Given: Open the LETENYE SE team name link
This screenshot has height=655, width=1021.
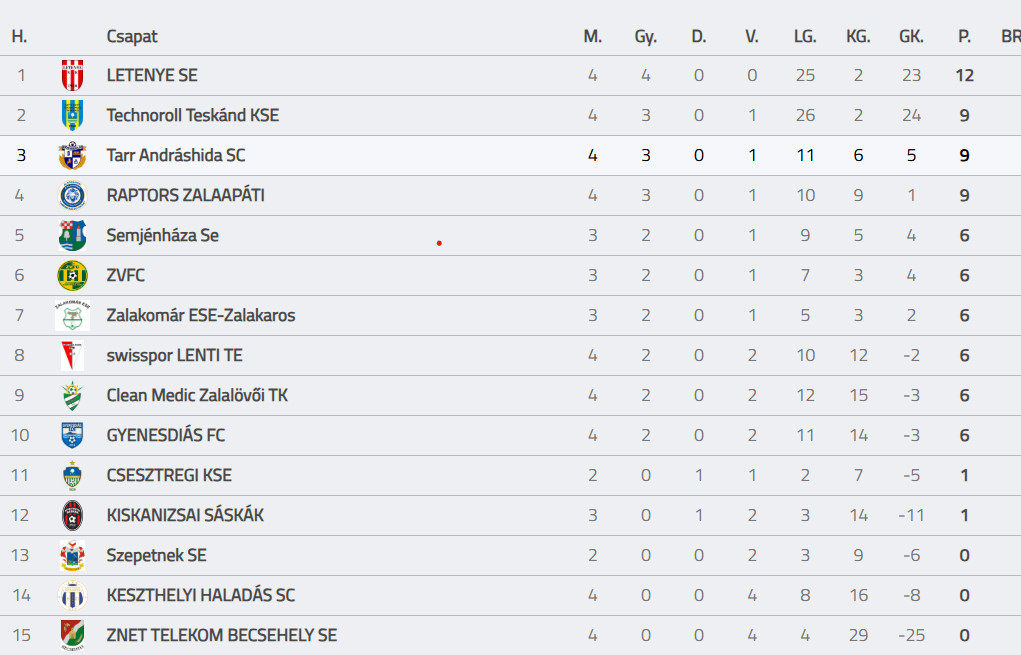Looking at the screenshot, I should (152, 76).
